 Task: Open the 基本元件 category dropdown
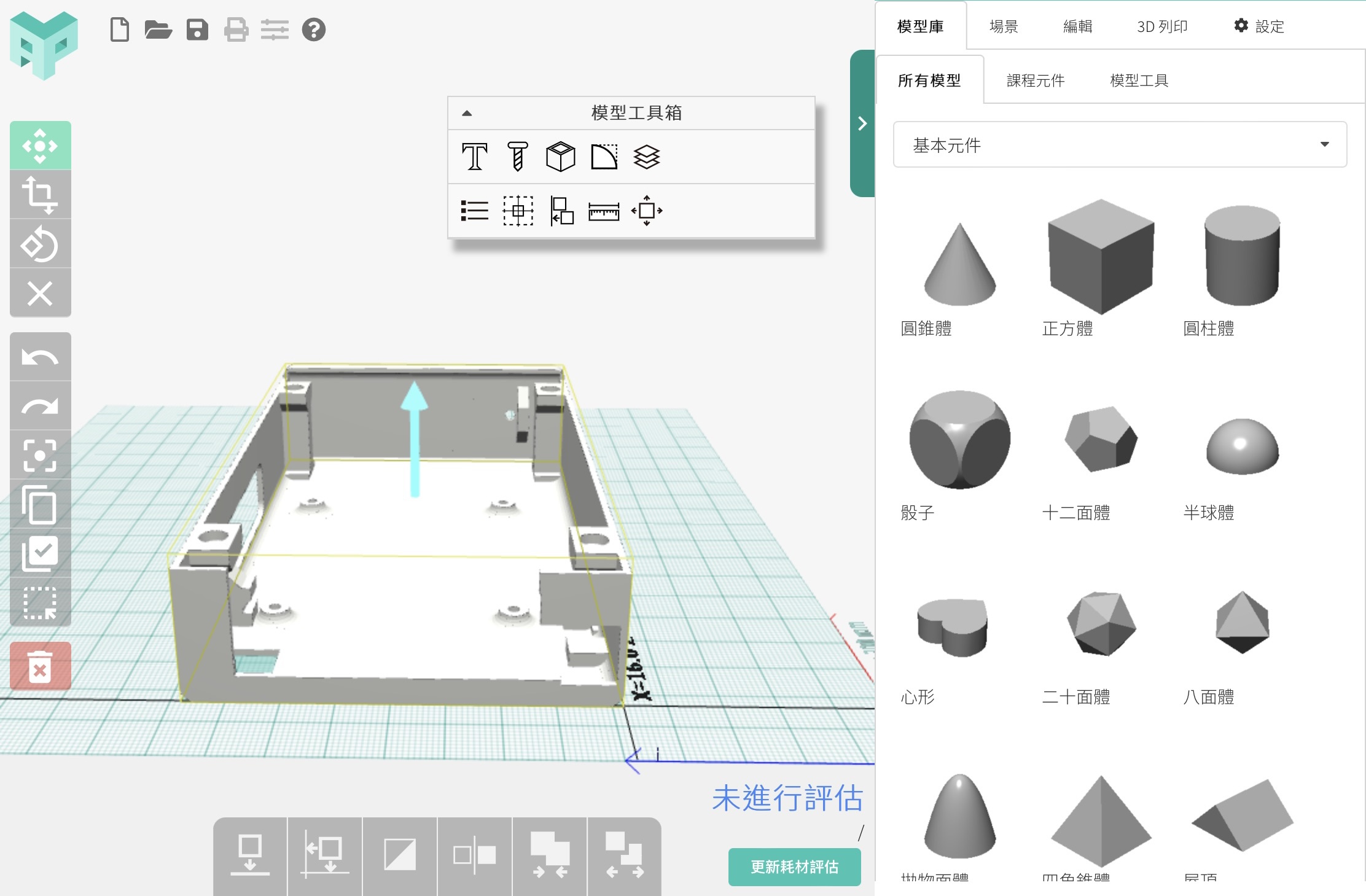point(1119,145)
